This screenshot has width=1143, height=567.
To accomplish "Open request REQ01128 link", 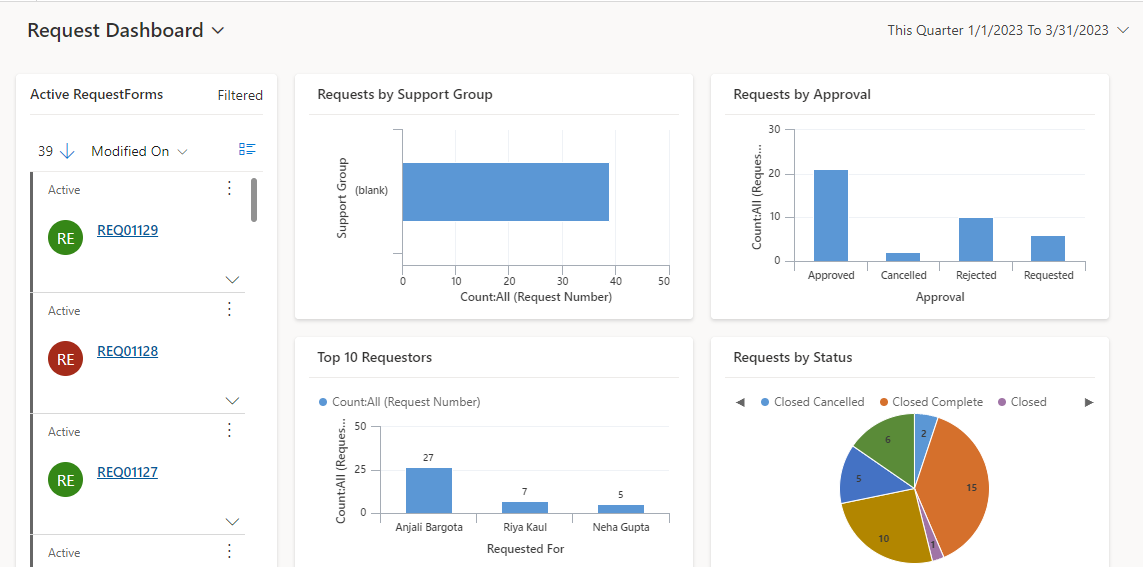I will point(128,351).
